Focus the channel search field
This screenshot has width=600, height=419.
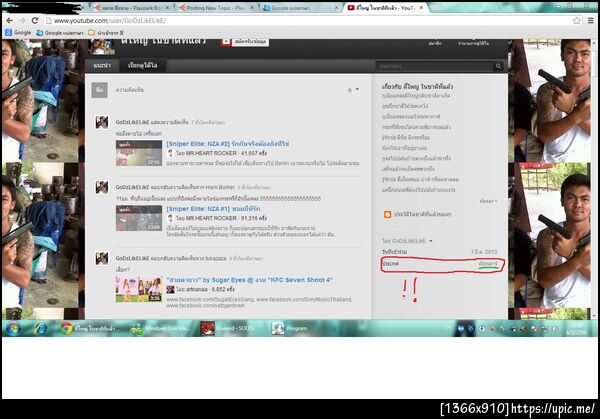[434, 66]
